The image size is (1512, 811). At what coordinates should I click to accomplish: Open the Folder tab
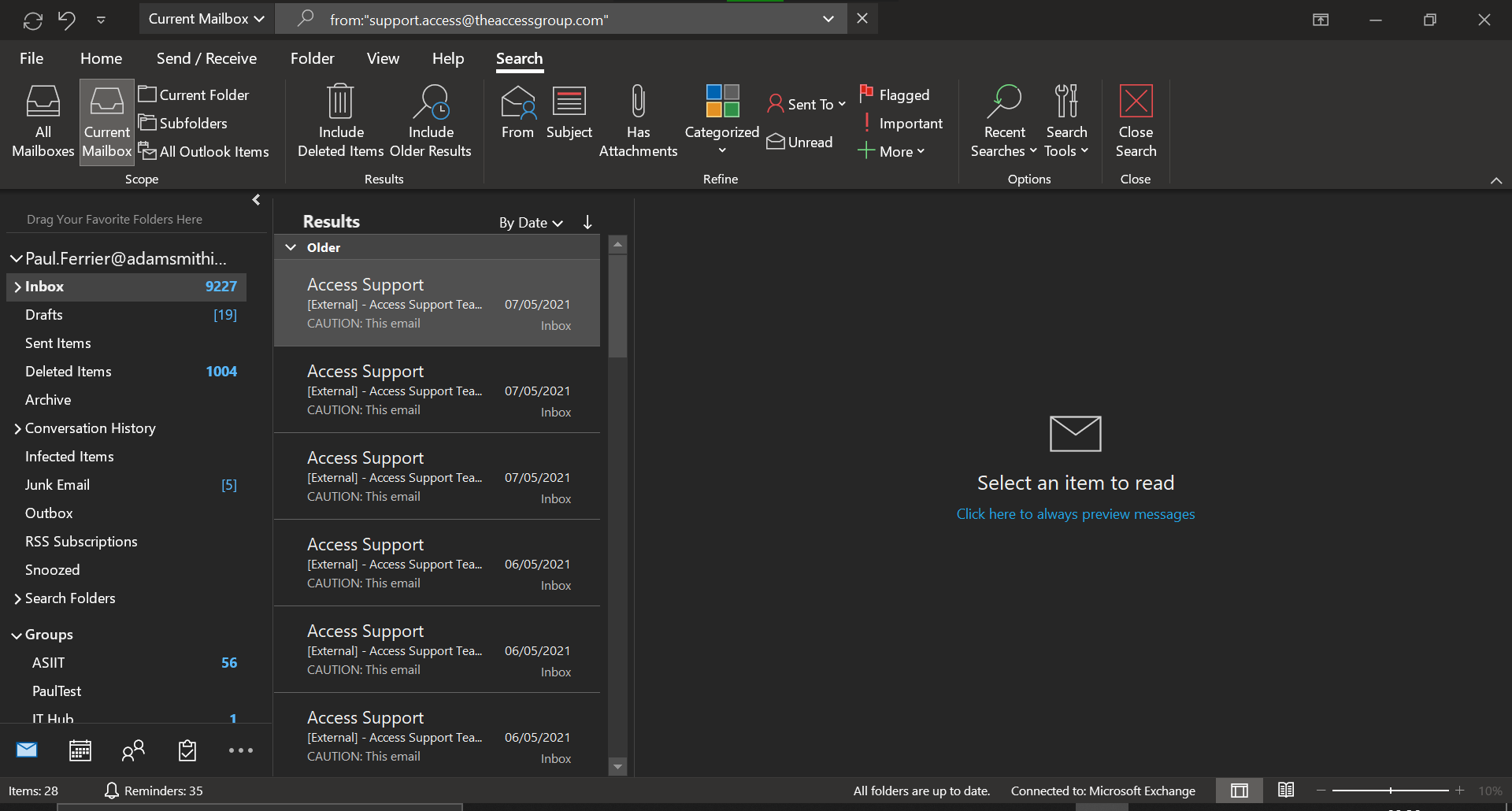(x=312, y=58)
